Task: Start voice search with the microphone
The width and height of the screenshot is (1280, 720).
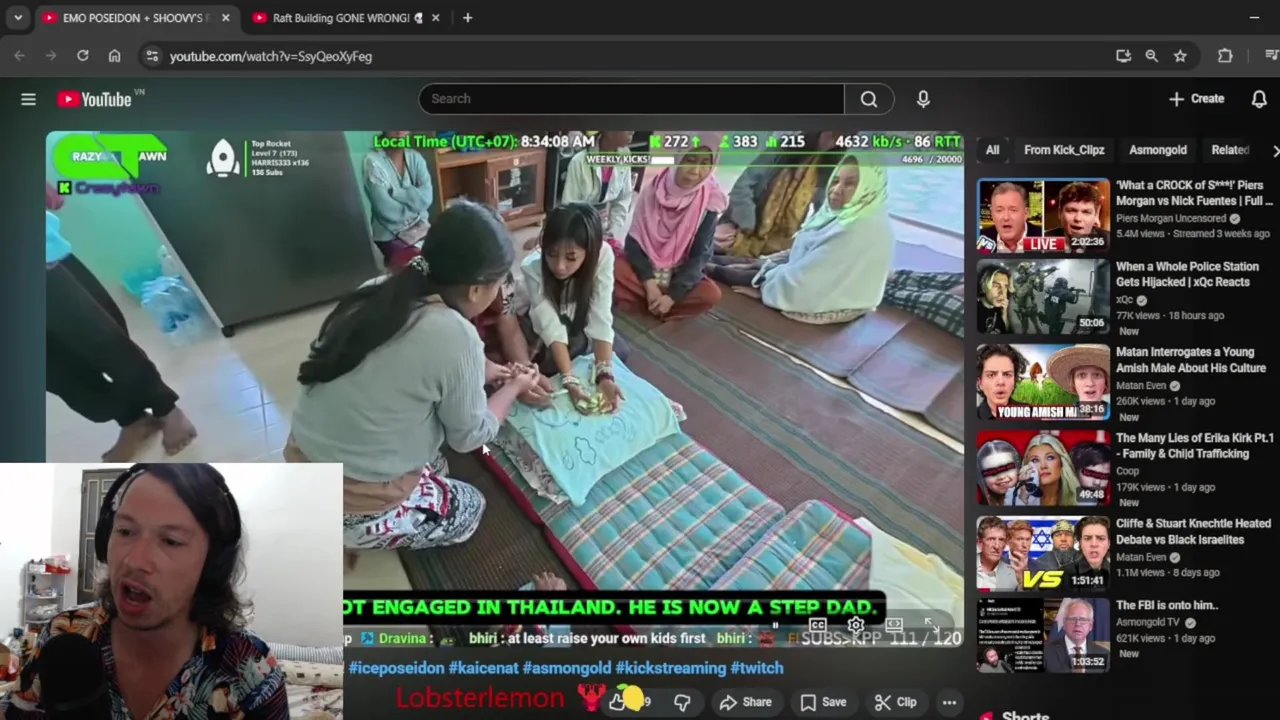Action: (923, 99)
